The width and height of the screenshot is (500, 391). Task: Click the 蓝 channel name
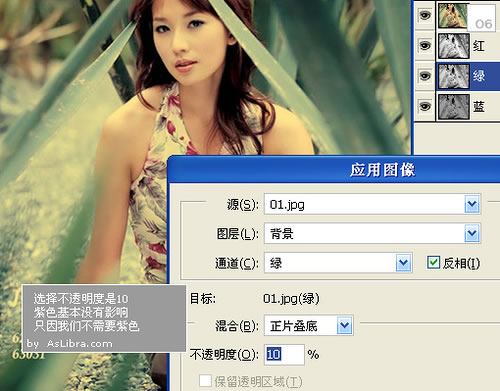tap(479, 107)
